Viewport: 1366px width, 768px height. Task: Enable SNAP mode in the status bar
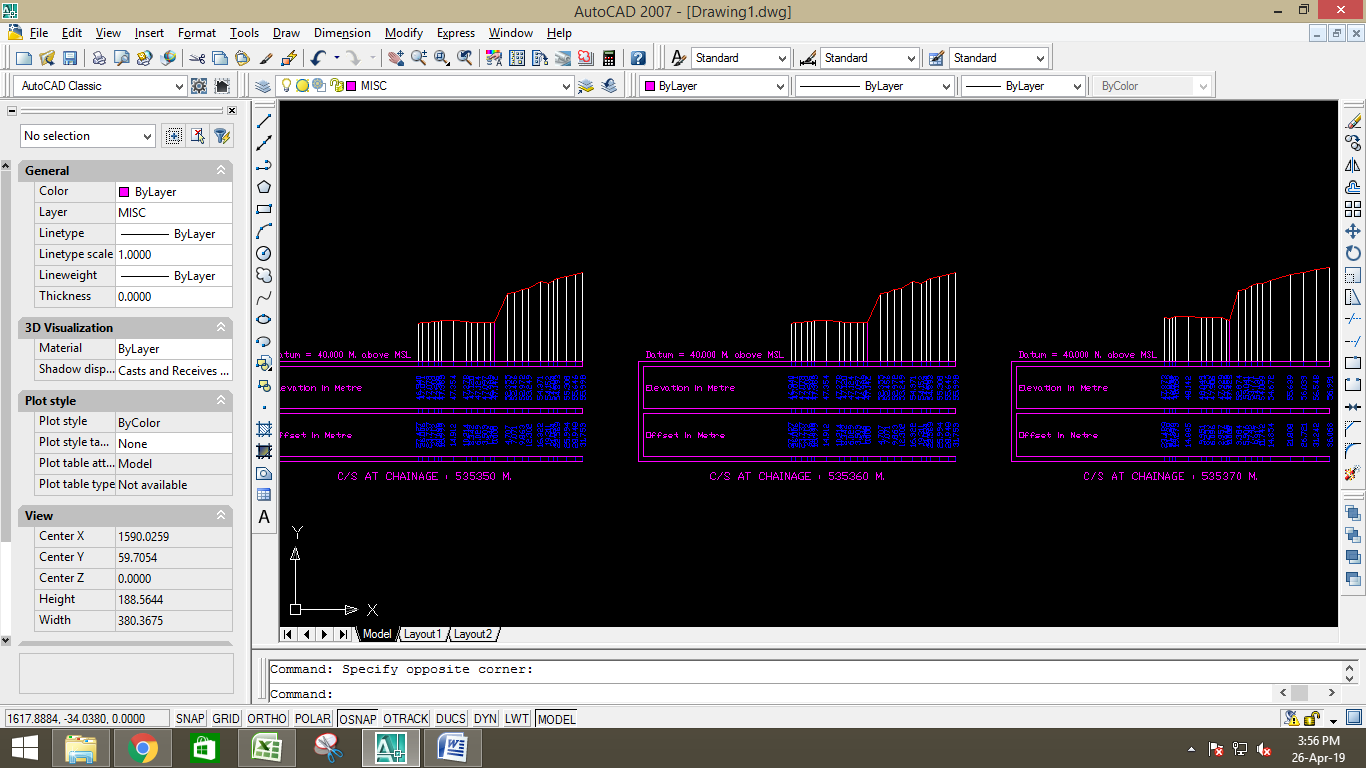click(188, 718)
